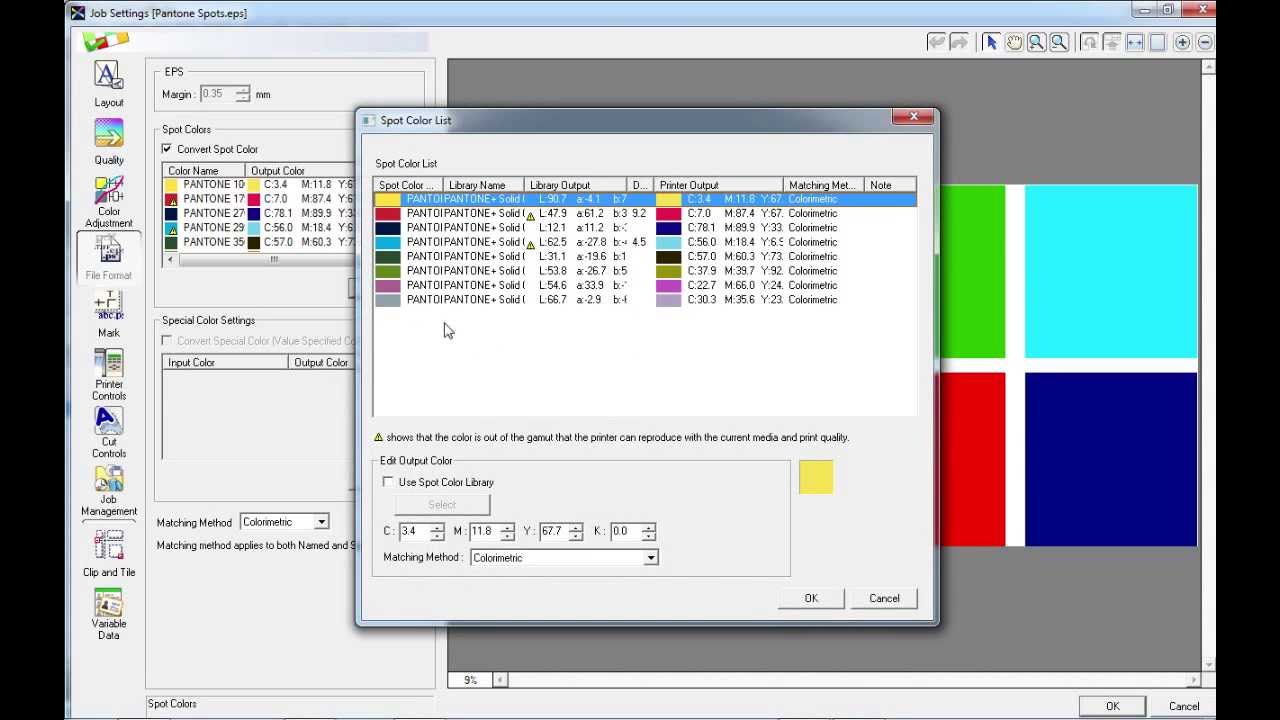Open the Job Management icon
The height and width of the screenshot is (720, 1280).
click(x=109, y=491)
